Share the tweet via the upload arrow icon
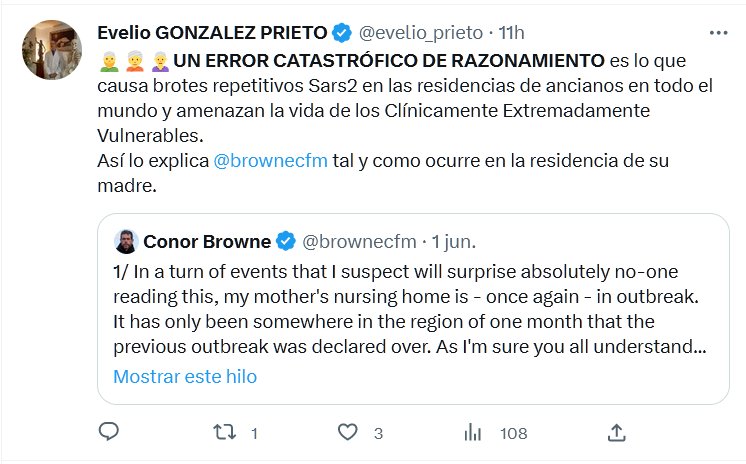The width and height of the screenshot is (746, 464). 617,432
